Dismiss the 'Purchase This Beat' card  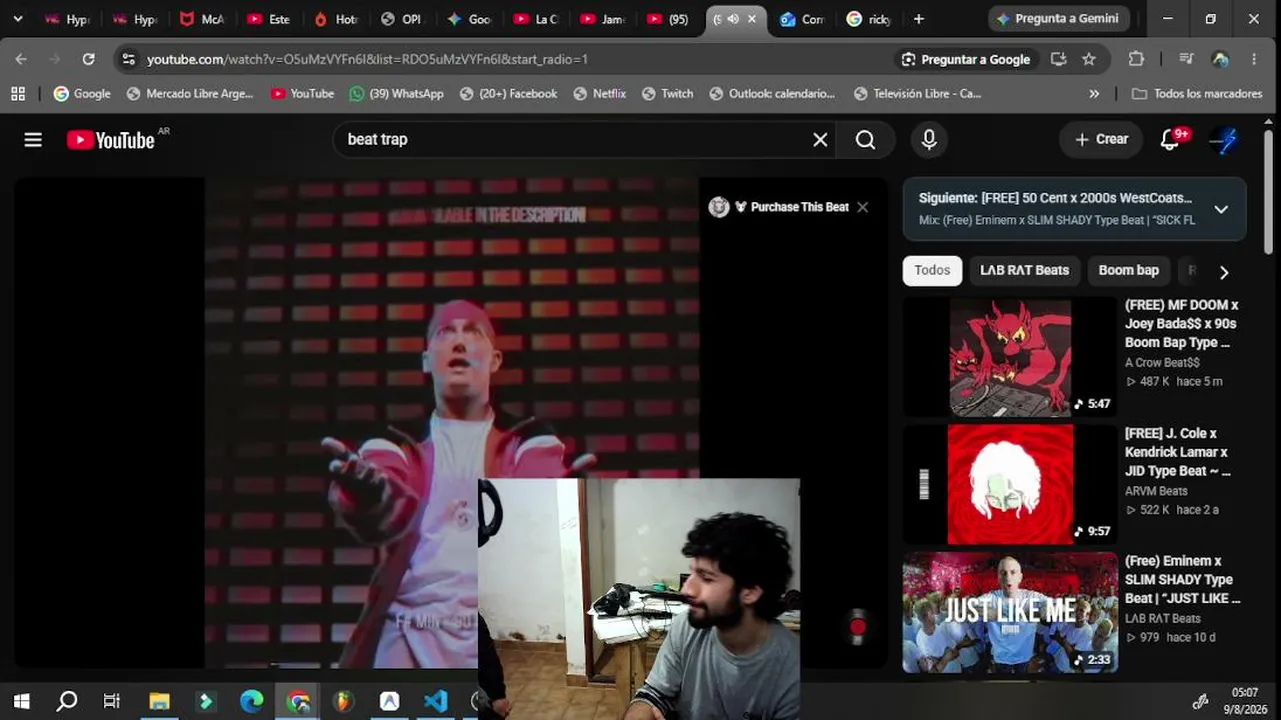point(862,207)
